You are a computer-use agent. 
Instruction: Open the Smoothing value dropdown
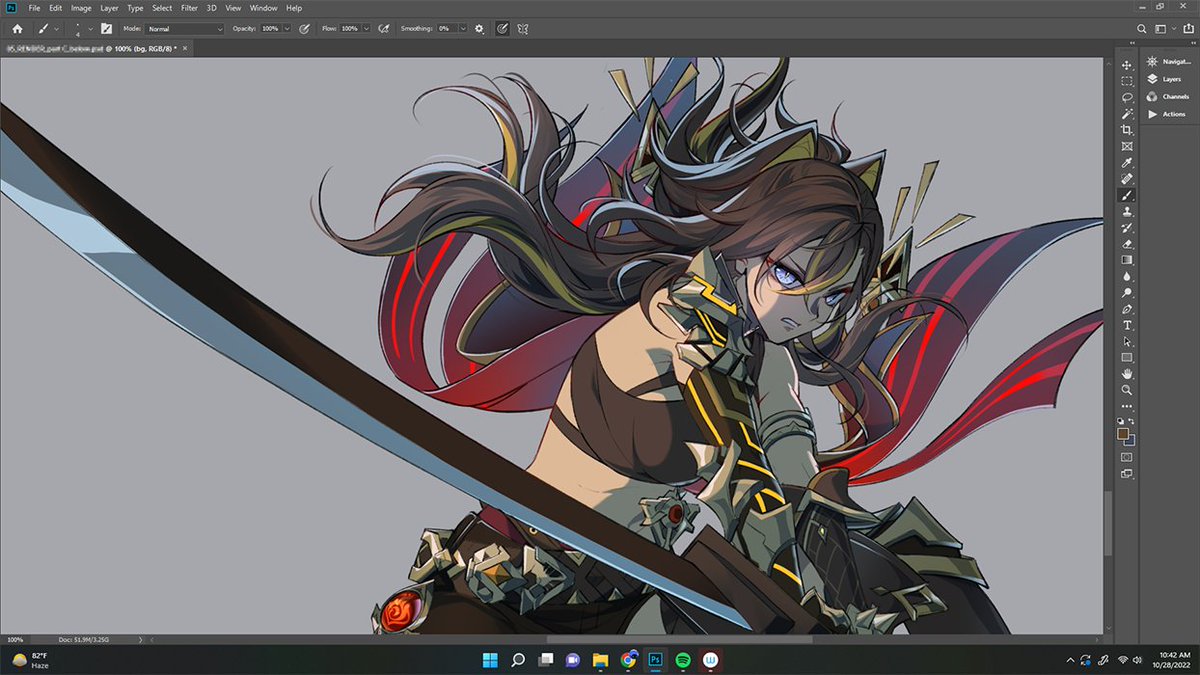click(463, 29)
